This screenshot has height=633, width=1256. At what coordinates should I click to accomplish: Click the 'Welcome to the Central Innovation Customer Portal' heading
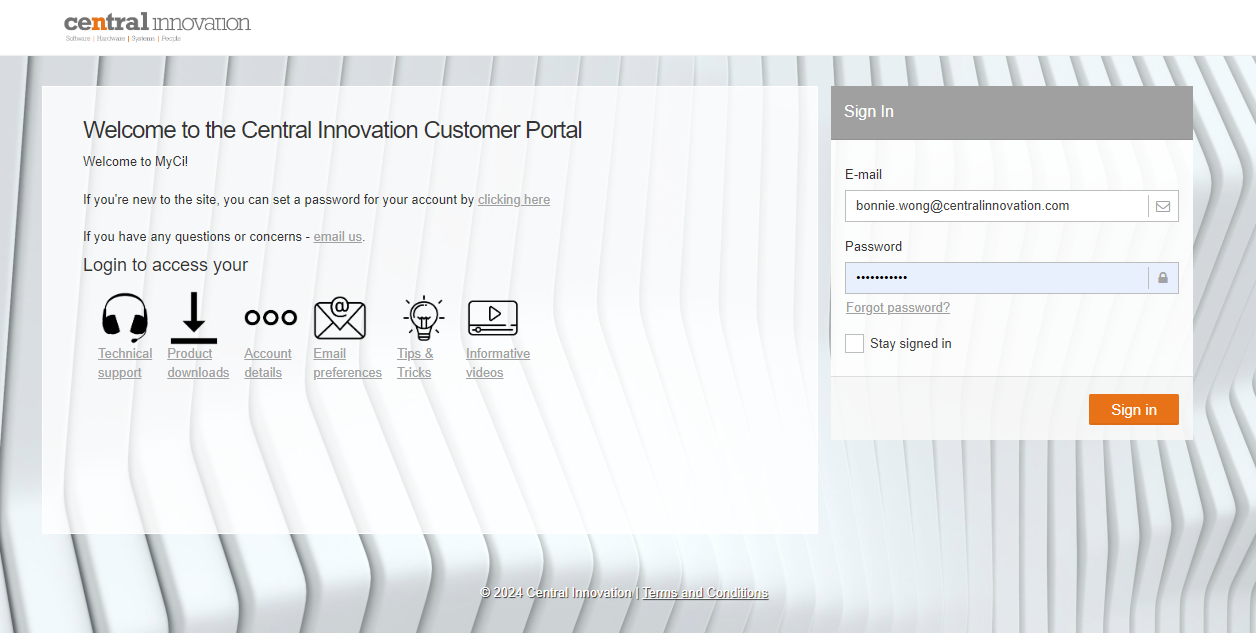click(x=333, y=130)
